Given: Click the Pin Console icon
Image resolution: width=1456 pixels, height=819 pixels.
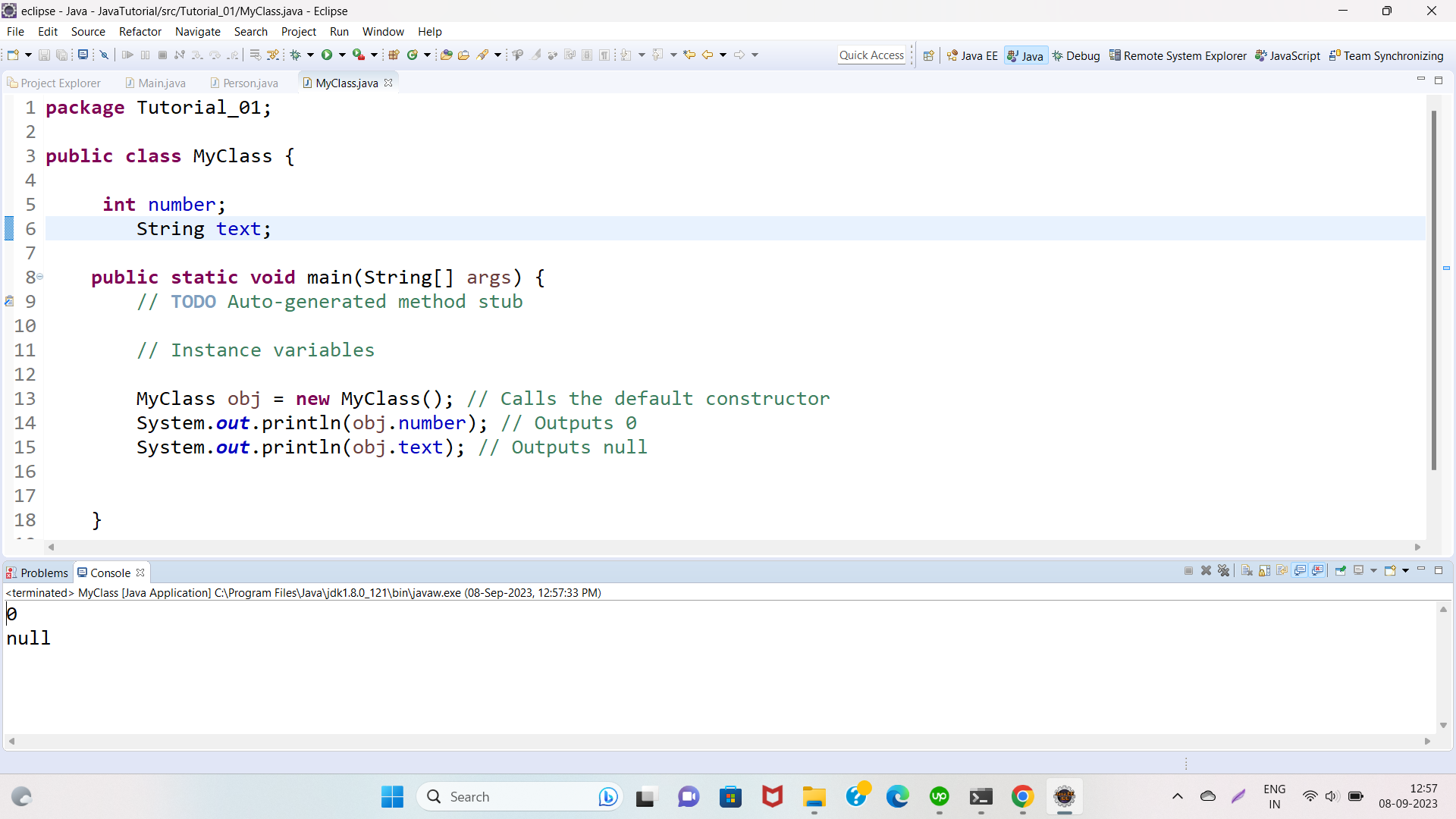Looking at the screenshot, I should [x=1340, y=571].
